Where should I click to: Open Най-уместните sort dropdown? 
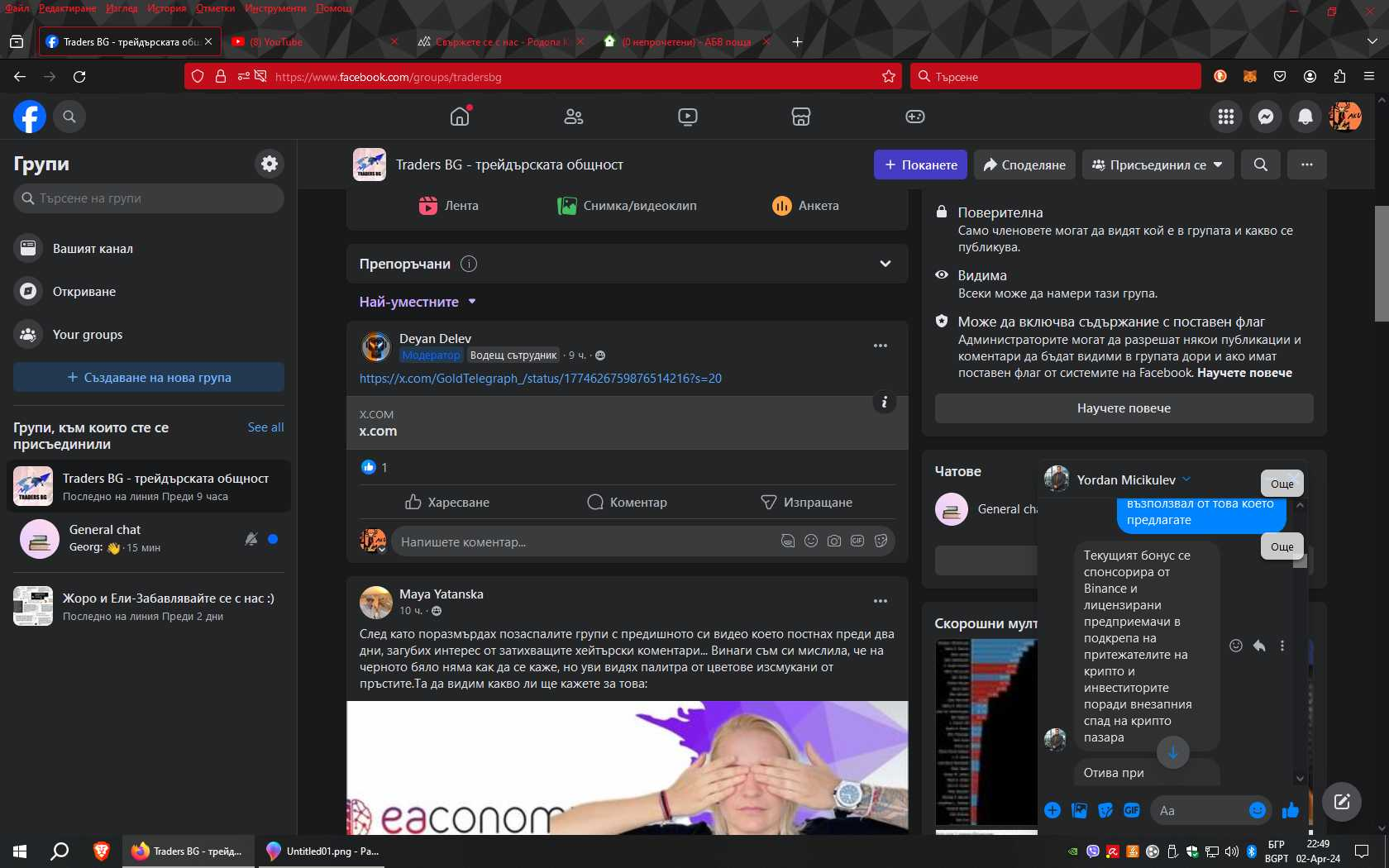(418, 302)
